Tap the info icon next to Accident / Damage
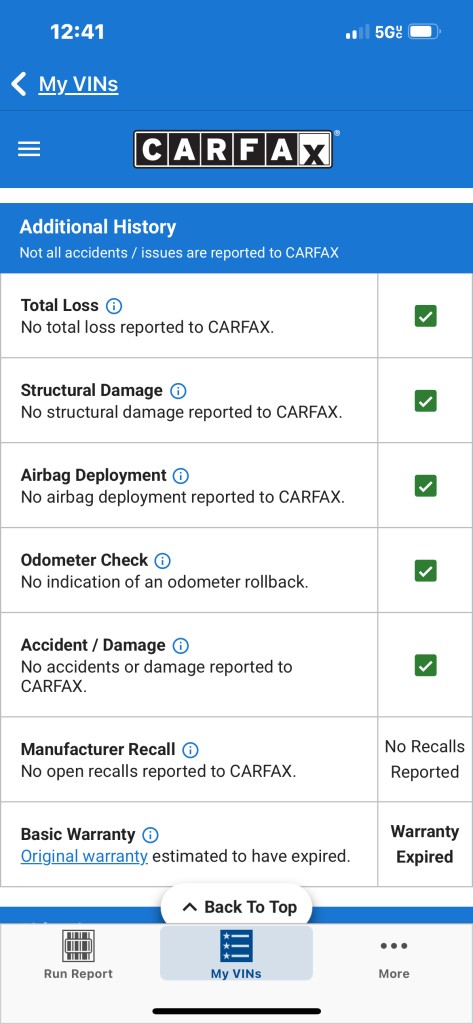Viewport: 473px width, 1024px height. click(x=180, y=645)
